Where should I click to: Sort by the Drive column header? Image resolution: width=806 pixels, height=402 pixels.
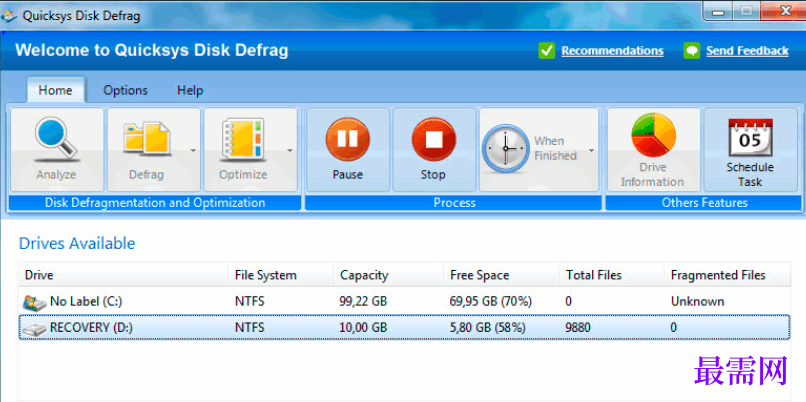(123, 275)
